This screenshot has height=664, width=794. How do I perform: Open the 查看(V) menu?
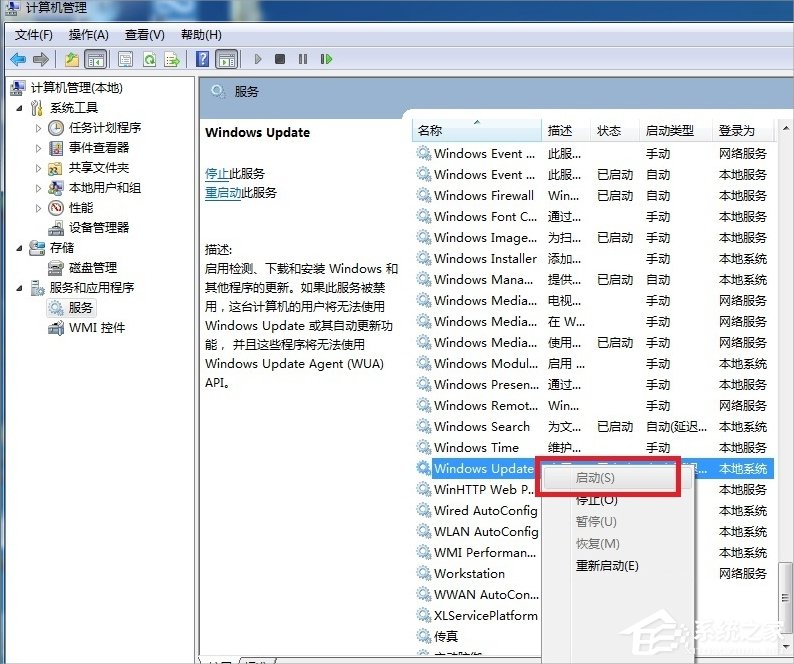point(145,35)
